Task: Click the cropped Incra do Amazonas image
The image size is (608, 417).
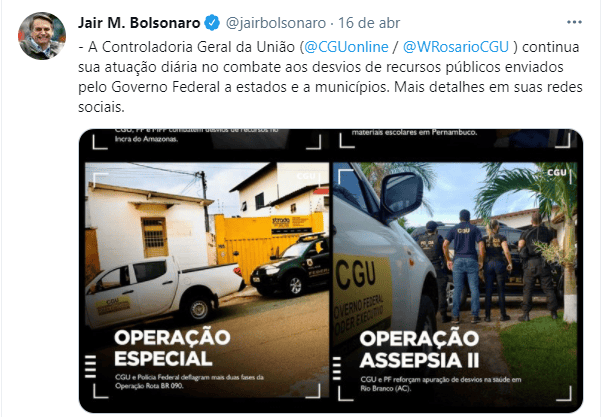Action: (207, 140)
